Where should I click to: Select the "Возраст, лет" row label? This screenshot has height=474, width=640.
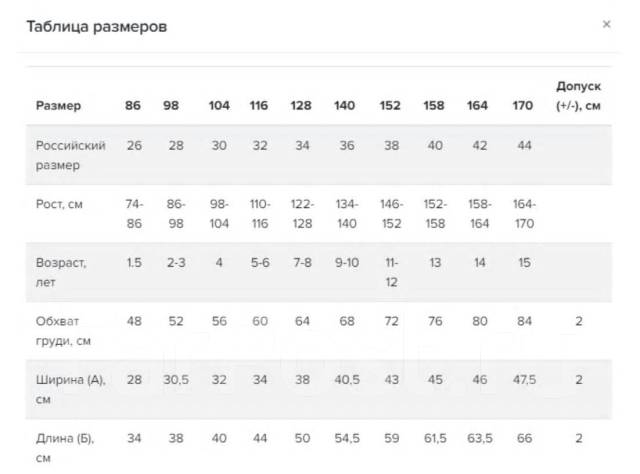click(62, 270)
